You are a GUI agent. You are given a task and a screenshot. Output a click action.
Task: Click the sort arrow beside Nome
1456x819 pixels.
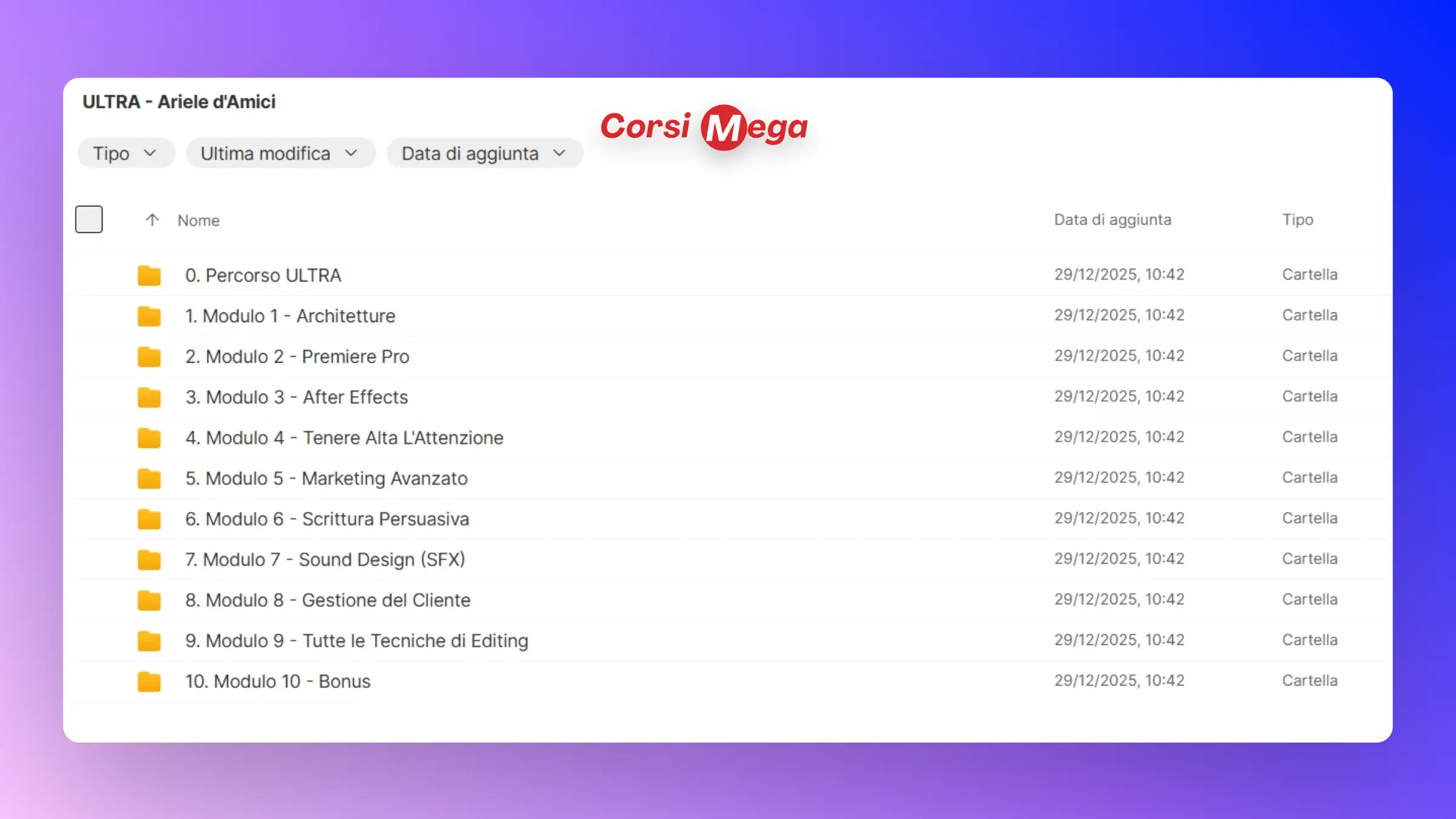152,220
